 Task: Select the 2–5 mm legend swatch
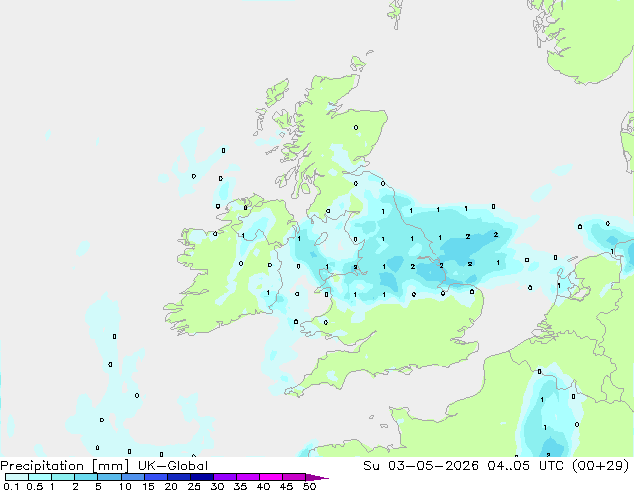(86, 477)
